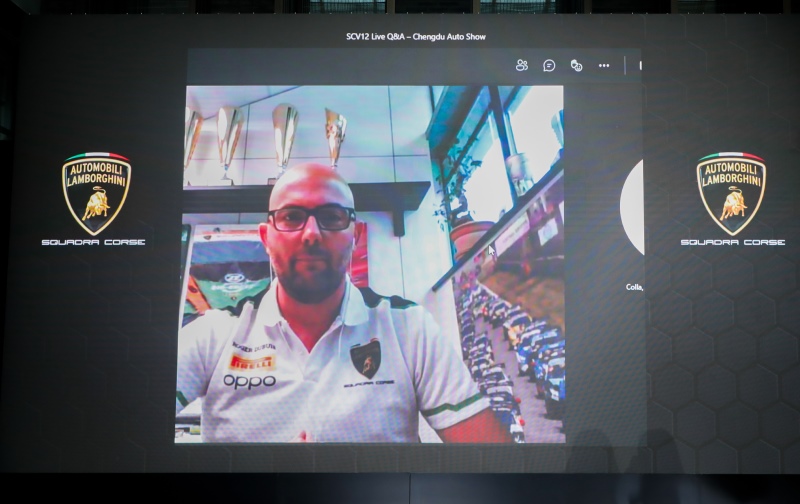Click the participant name label "Colla,"
Screen dimensions: 800x504
point(634,287)
